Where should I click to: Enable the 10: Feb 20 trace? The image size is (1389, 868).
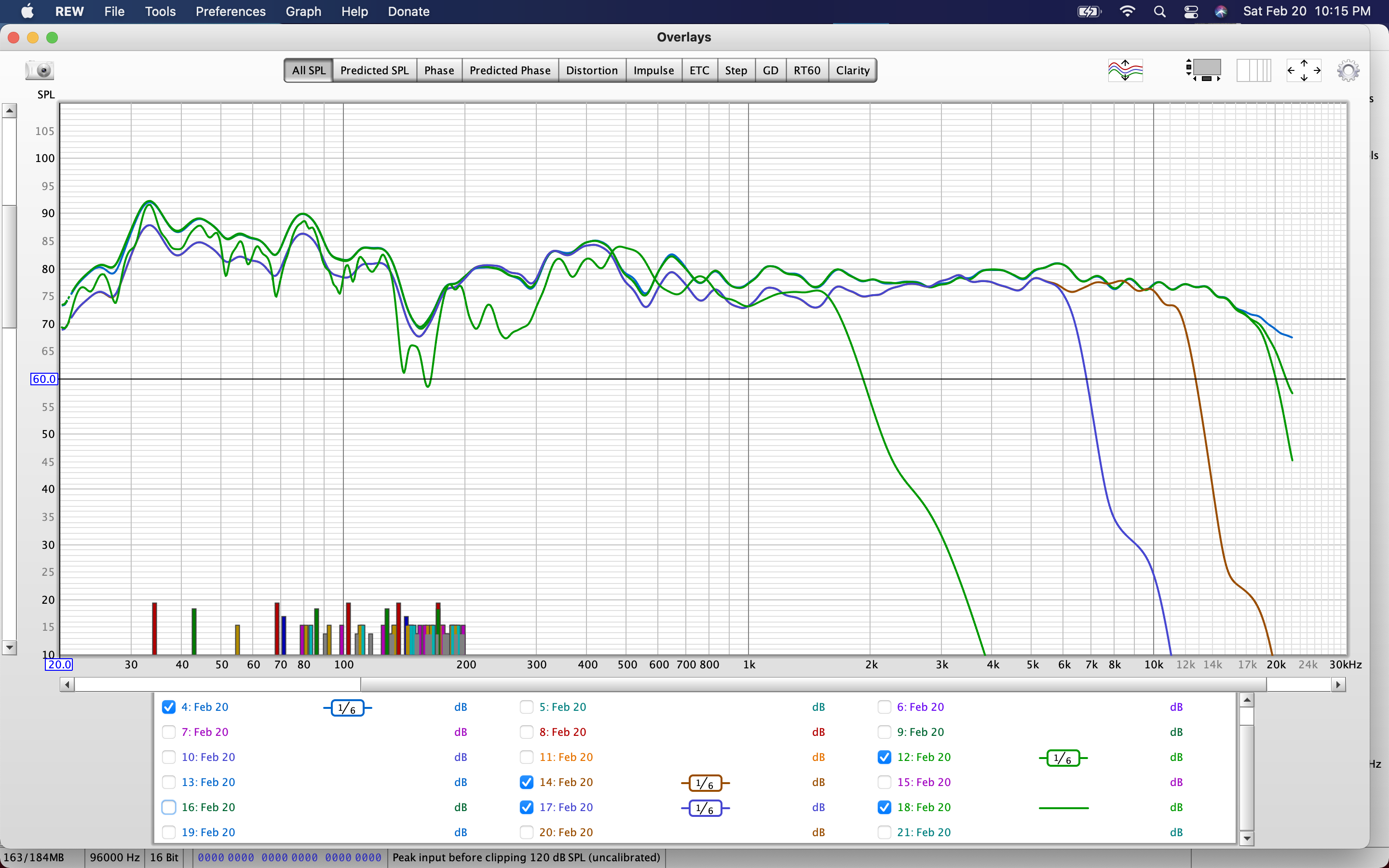pyautogui.click(x=168, y=757)
